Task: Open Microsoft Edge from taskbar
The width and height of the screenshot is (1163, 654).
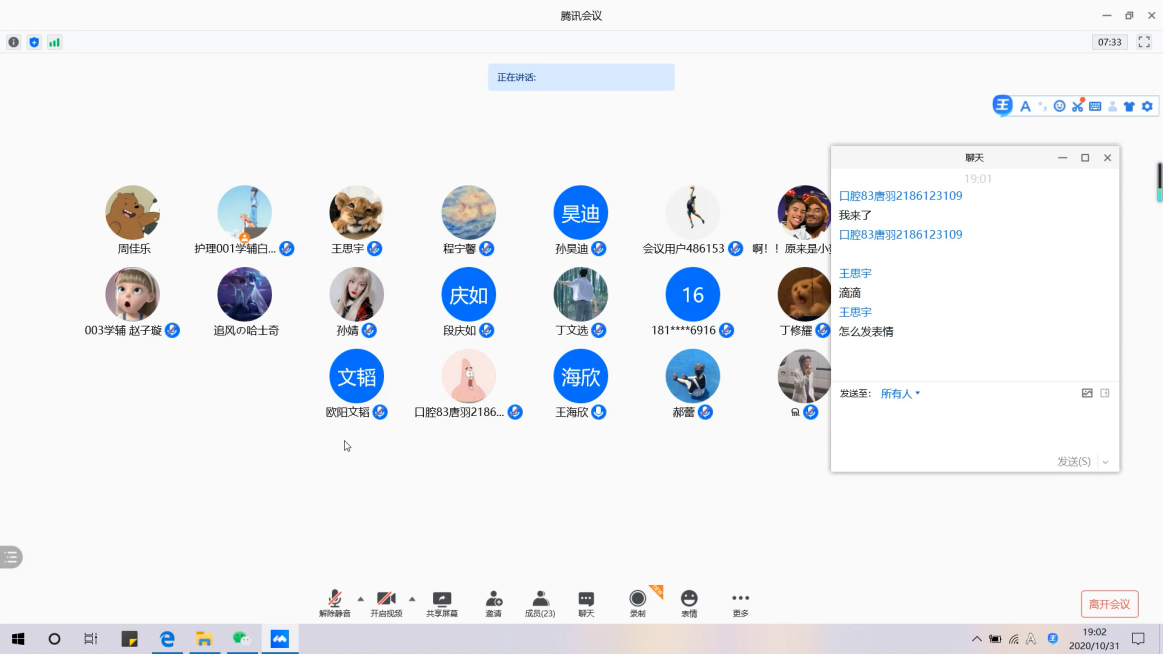Action: click(x=167, y=638)
